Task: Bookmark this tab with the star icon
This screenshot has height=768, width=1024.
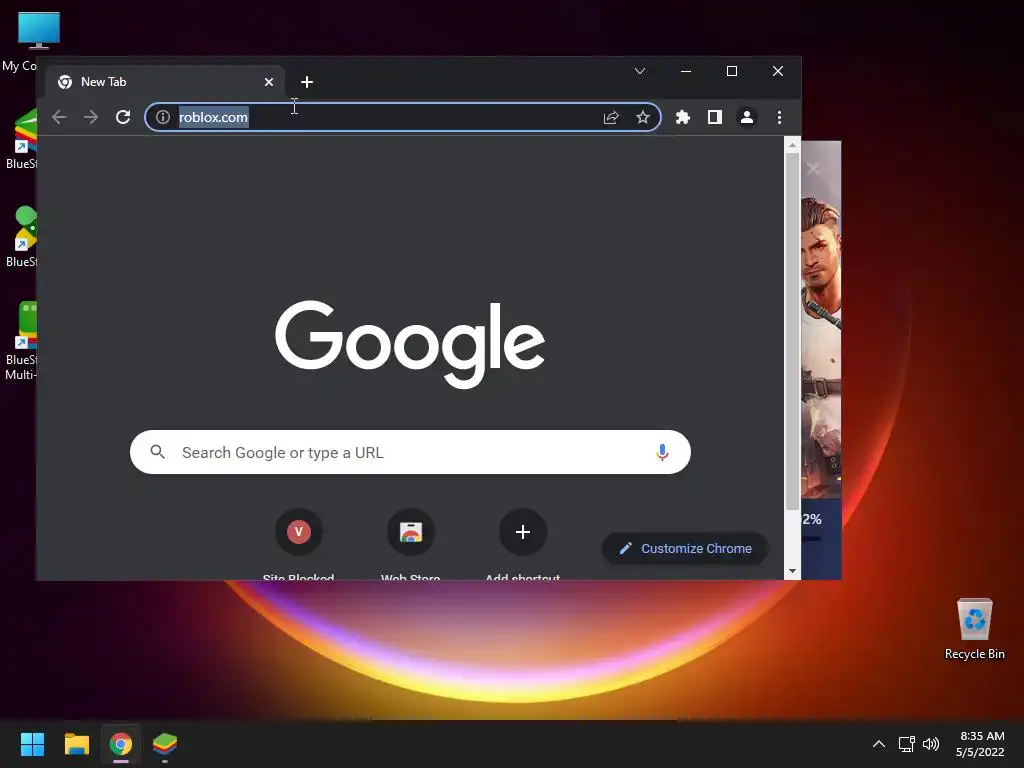Action: (x=643, y=117)
